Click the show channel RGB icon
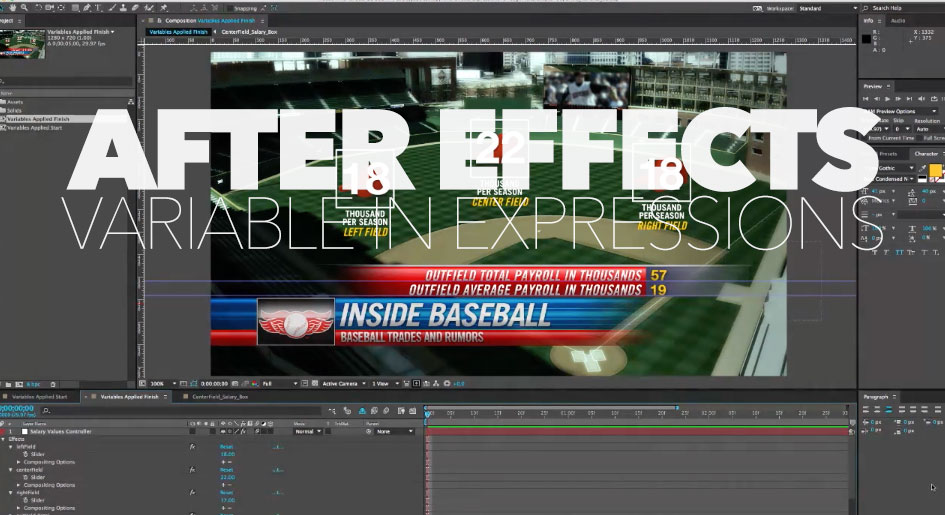This screenshot has height=515, width=945. [x=255, y=384]
